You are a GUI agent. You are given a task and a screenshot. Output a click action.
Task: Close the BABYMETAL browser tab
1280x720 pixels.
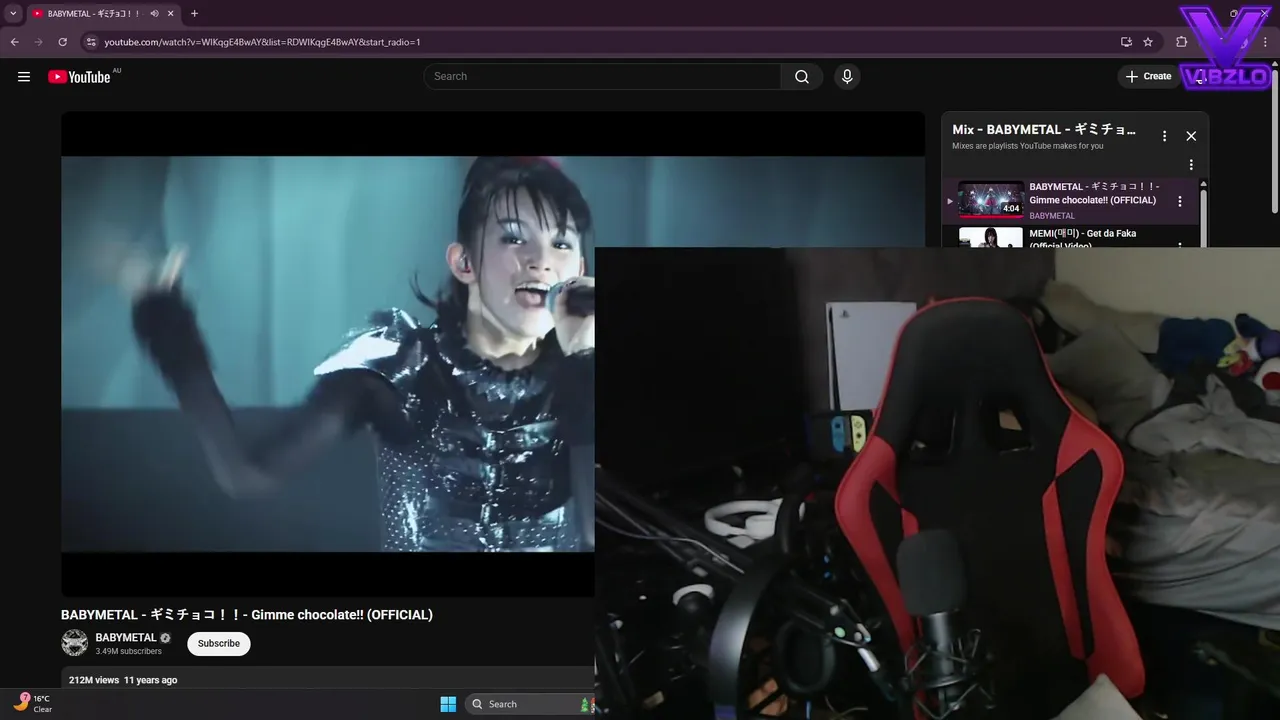[x=171, y=14]
